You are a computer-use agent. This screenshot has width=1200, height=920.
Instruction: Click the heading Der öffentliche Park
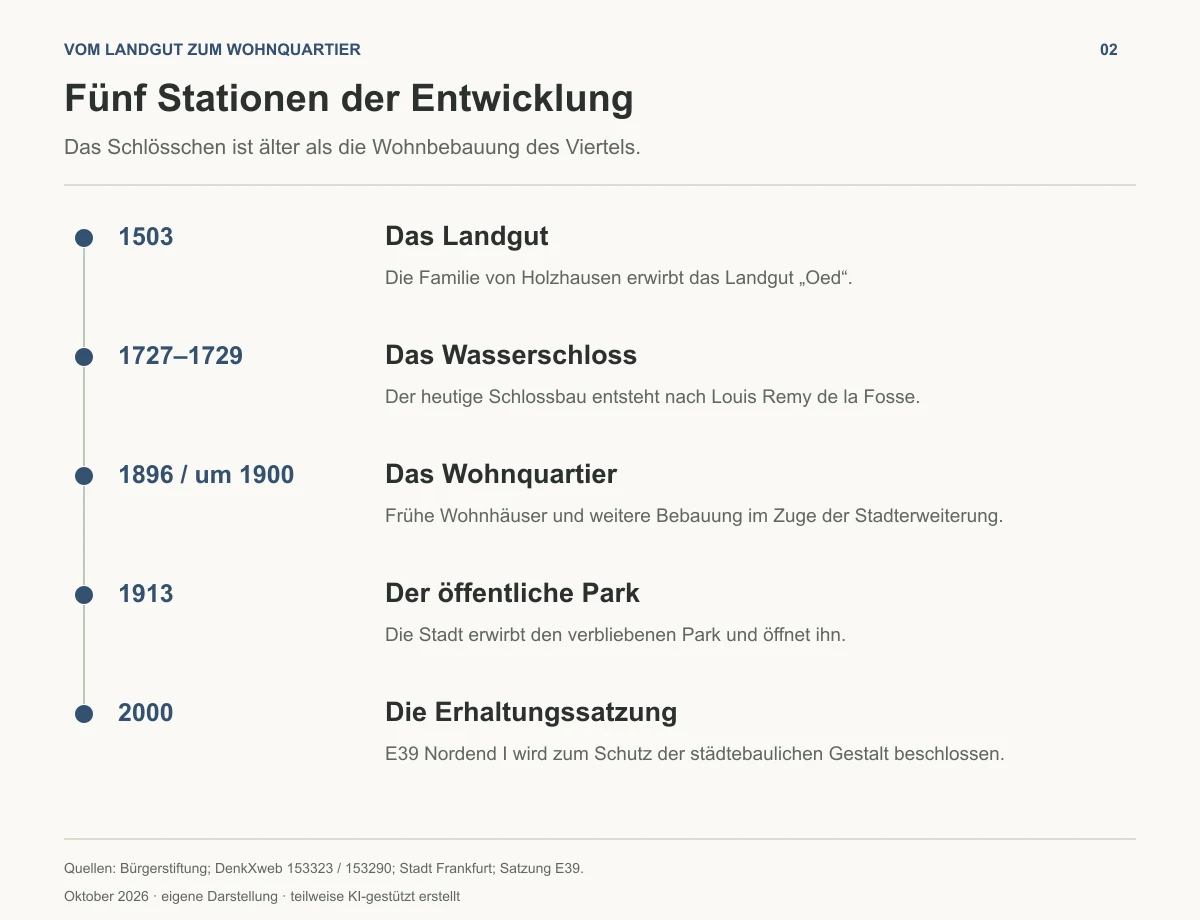[512, 594]
